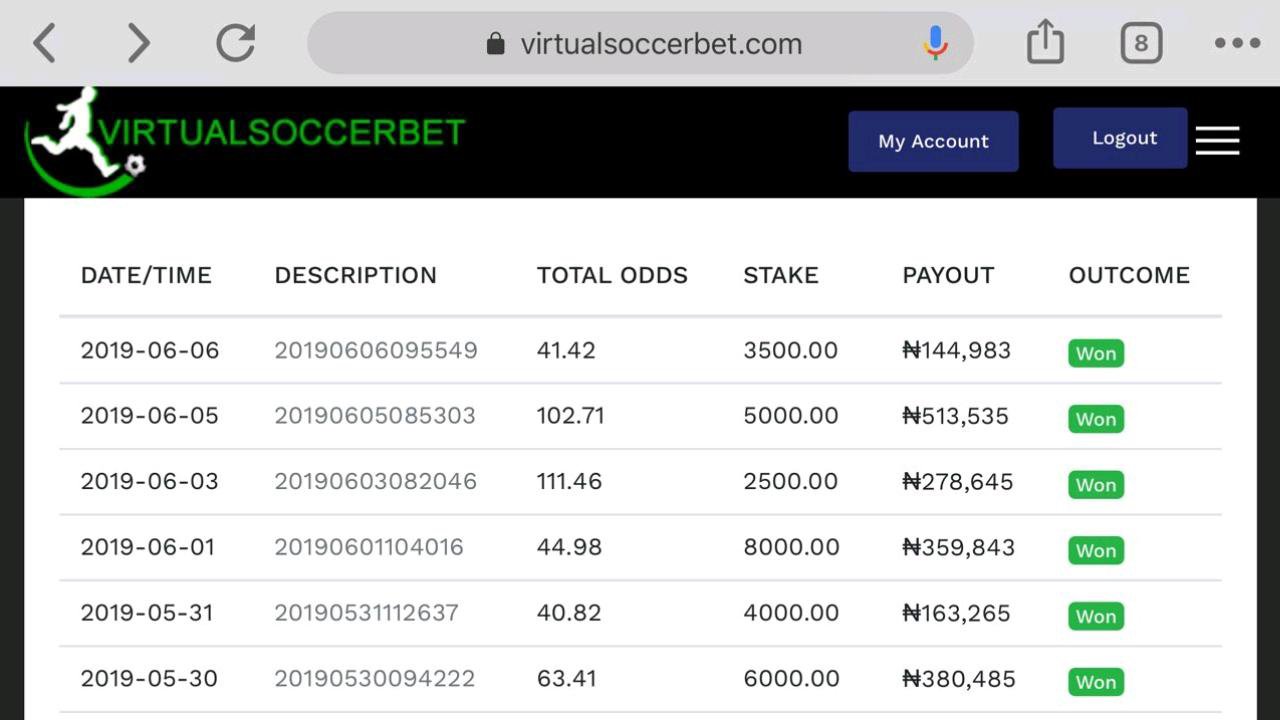1280x720 pixels.
Task: Select the Won badge for the 2019-06-03 bet
Action: 1095,484
